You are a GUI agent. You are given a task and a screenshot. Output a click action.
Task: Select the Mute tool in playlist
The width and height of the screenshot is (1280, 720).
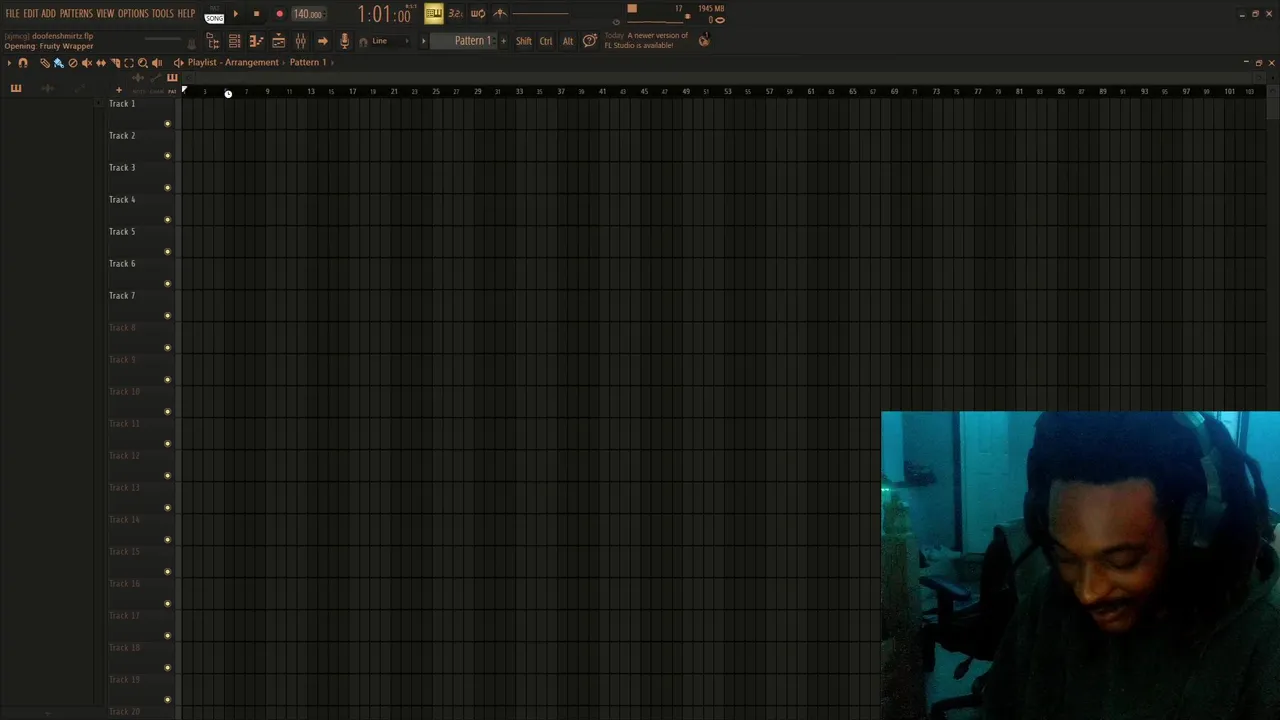coord(87,63)
